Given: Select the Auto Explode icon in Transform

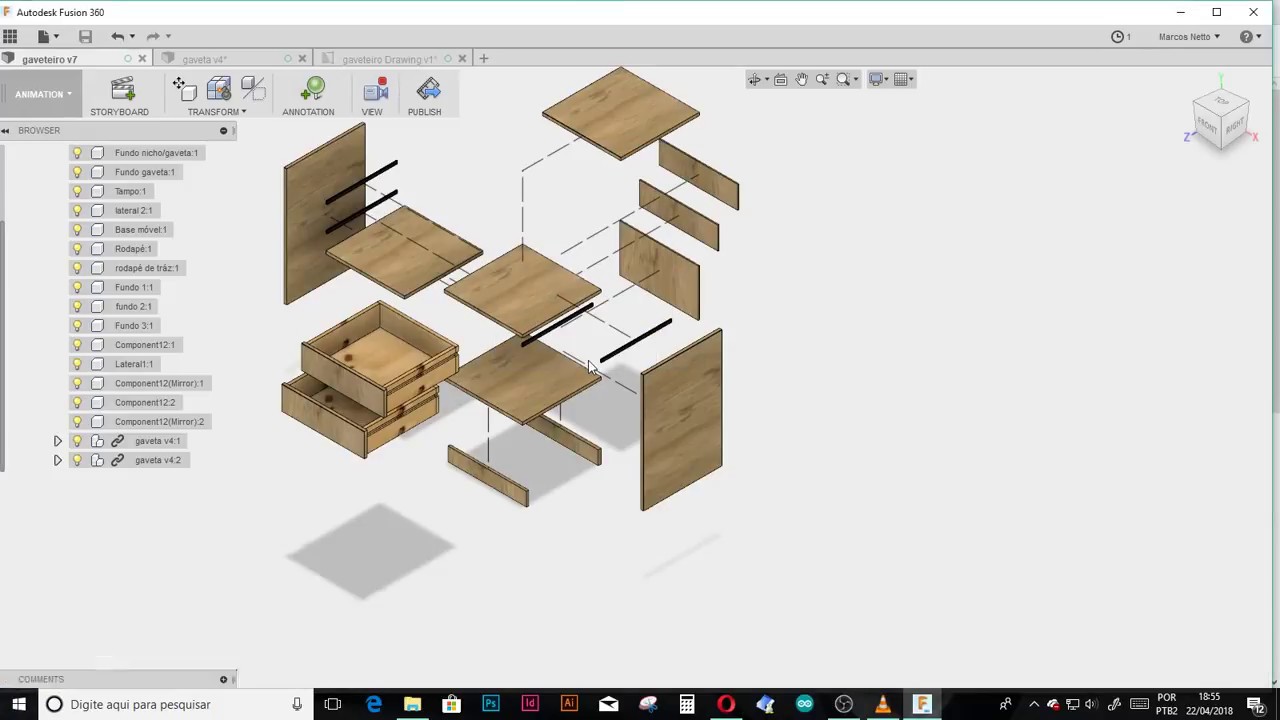Looking at the screenshot, I should coord(252,89).
